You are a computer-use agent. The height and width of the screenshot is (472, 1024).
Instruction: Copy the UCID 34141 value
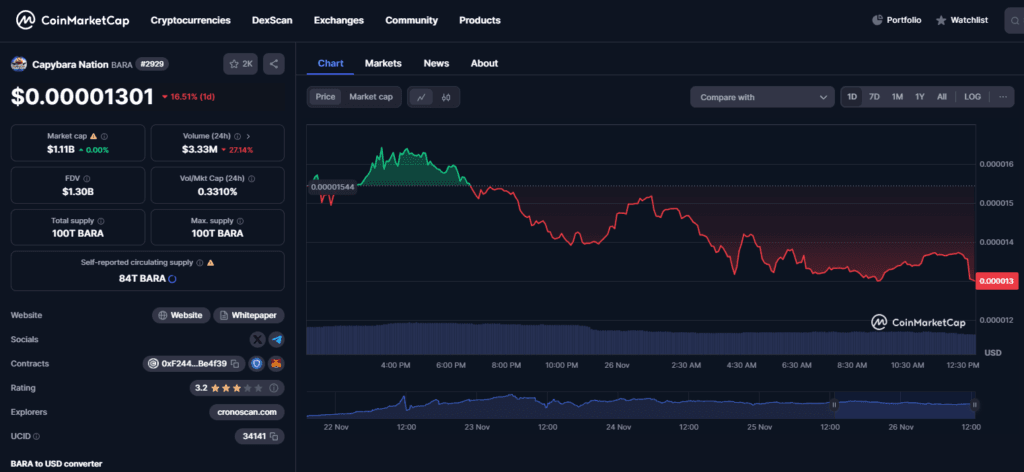[274, 436]
